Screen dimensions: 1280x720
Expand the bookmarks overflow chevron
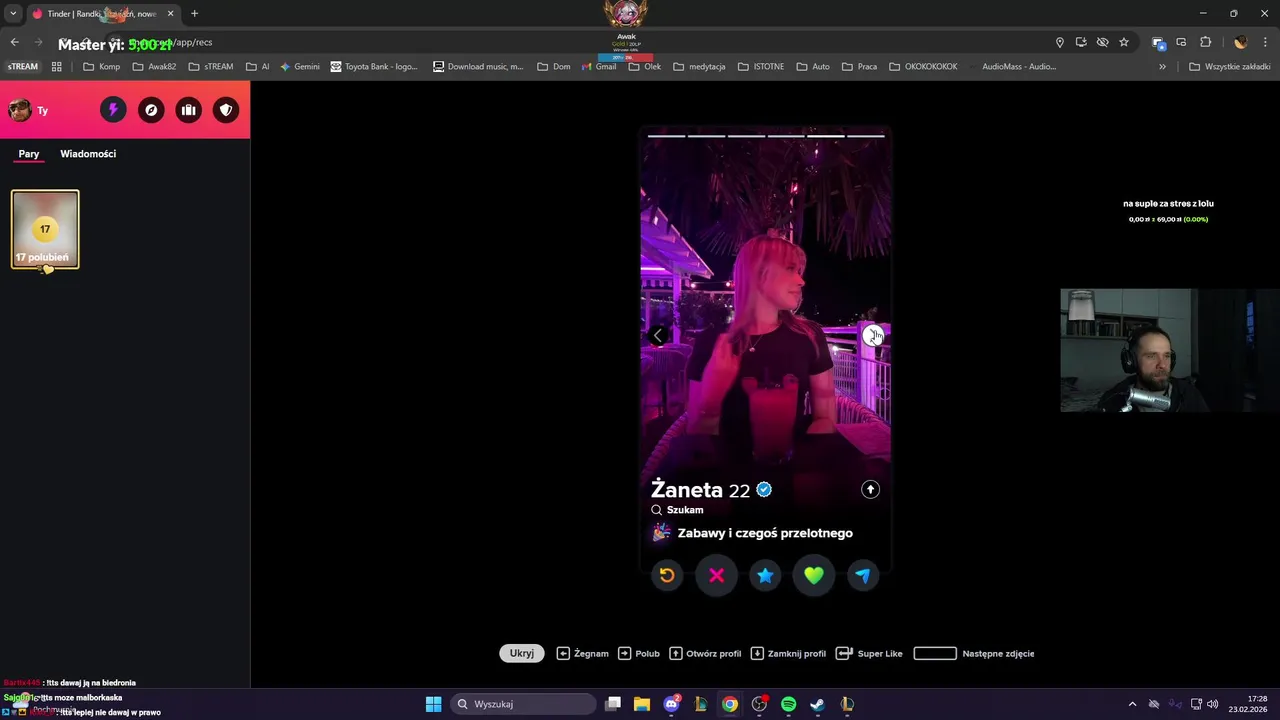pos(1162,67)
